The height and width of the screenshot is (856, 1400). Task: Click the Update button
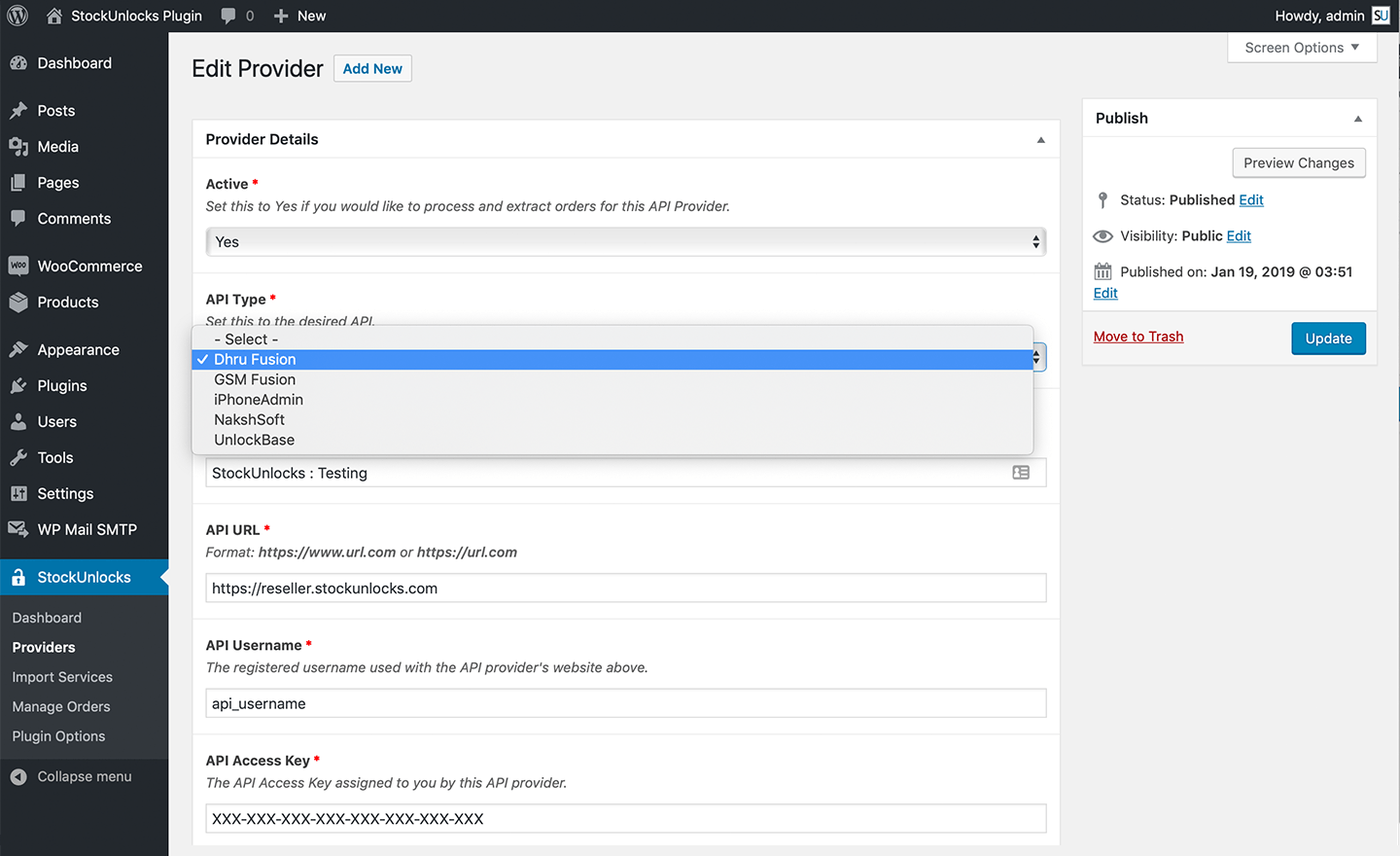click(1328, 339)
